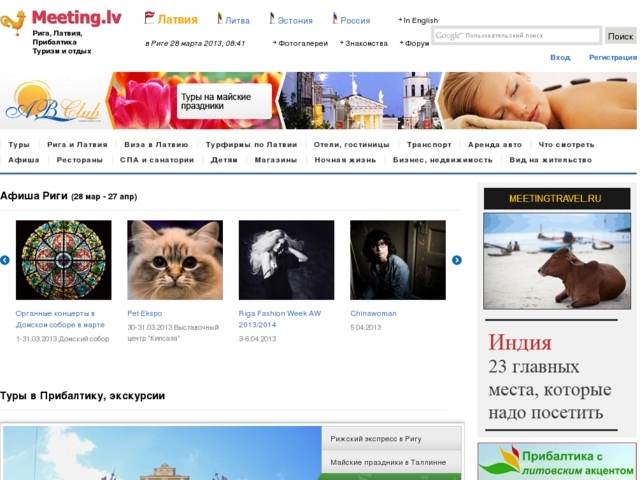Viewport: 640px width, 480px height.
Task: Switch to In English language link
Action: click(x=420, y=20)
